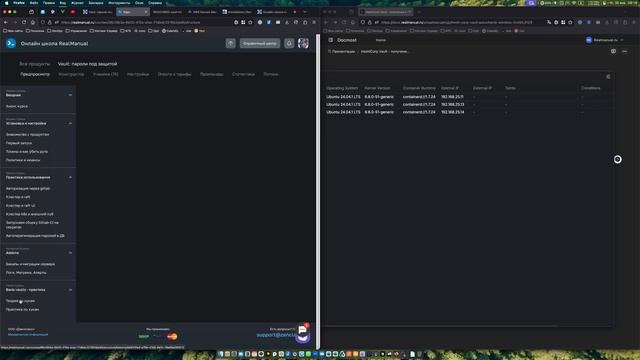Open comments icon in Docmost page header

coord(613,51)
